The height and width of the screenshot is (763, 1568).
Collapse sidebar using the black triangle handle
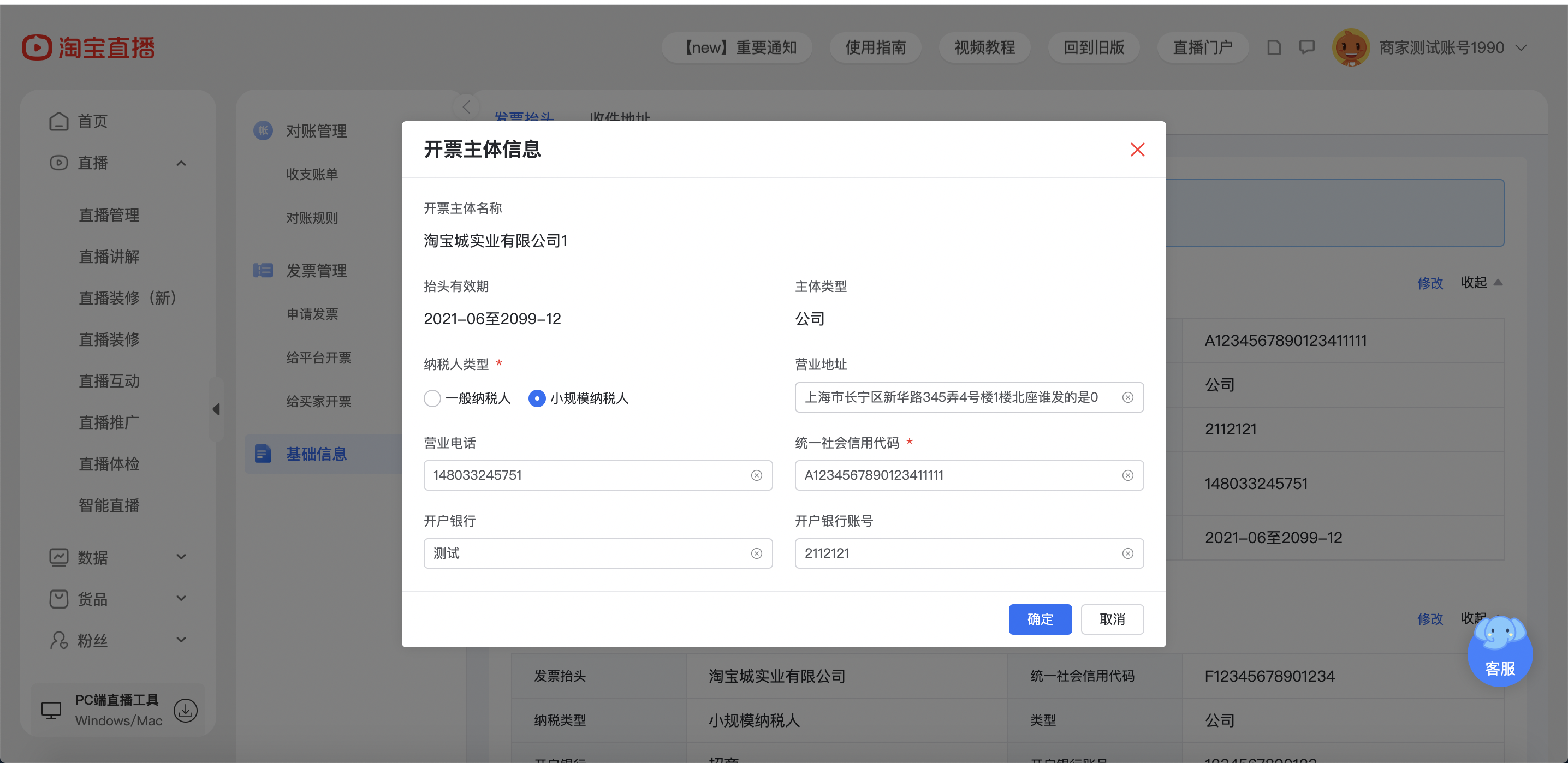pyautogui.click(x=216, y=409)
